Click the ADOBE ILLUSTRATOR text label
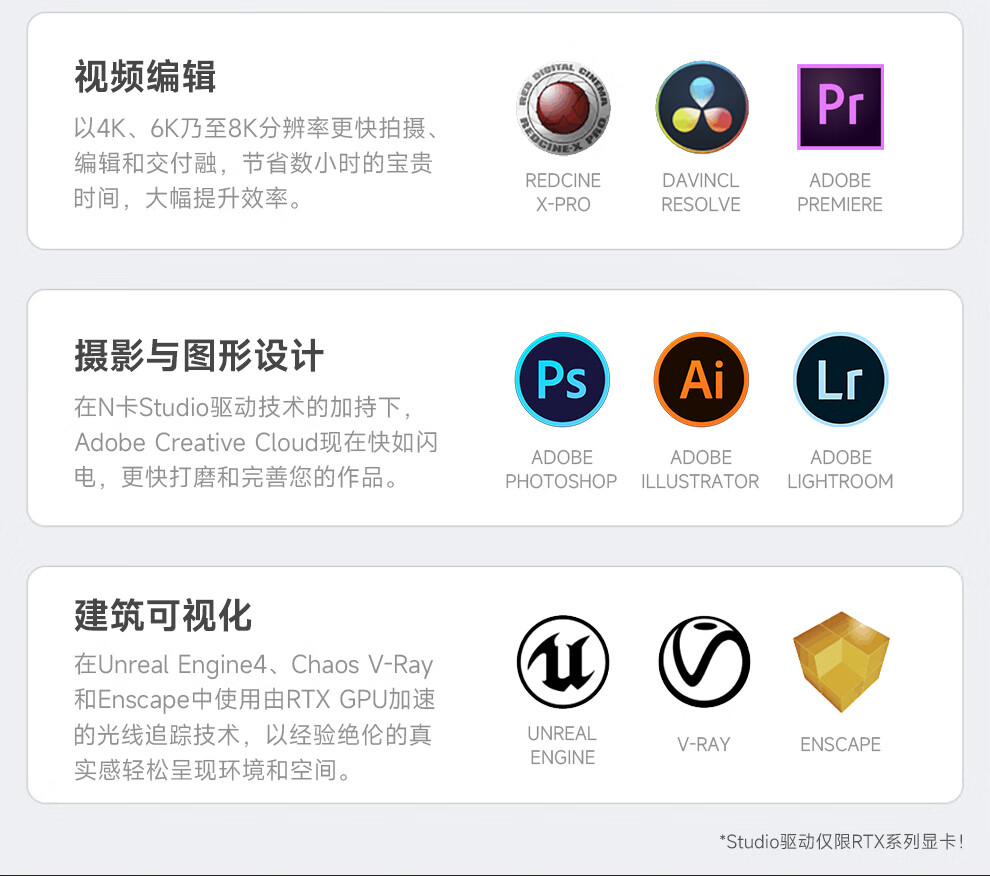990x876 pixels. click(x=700, y=469)
